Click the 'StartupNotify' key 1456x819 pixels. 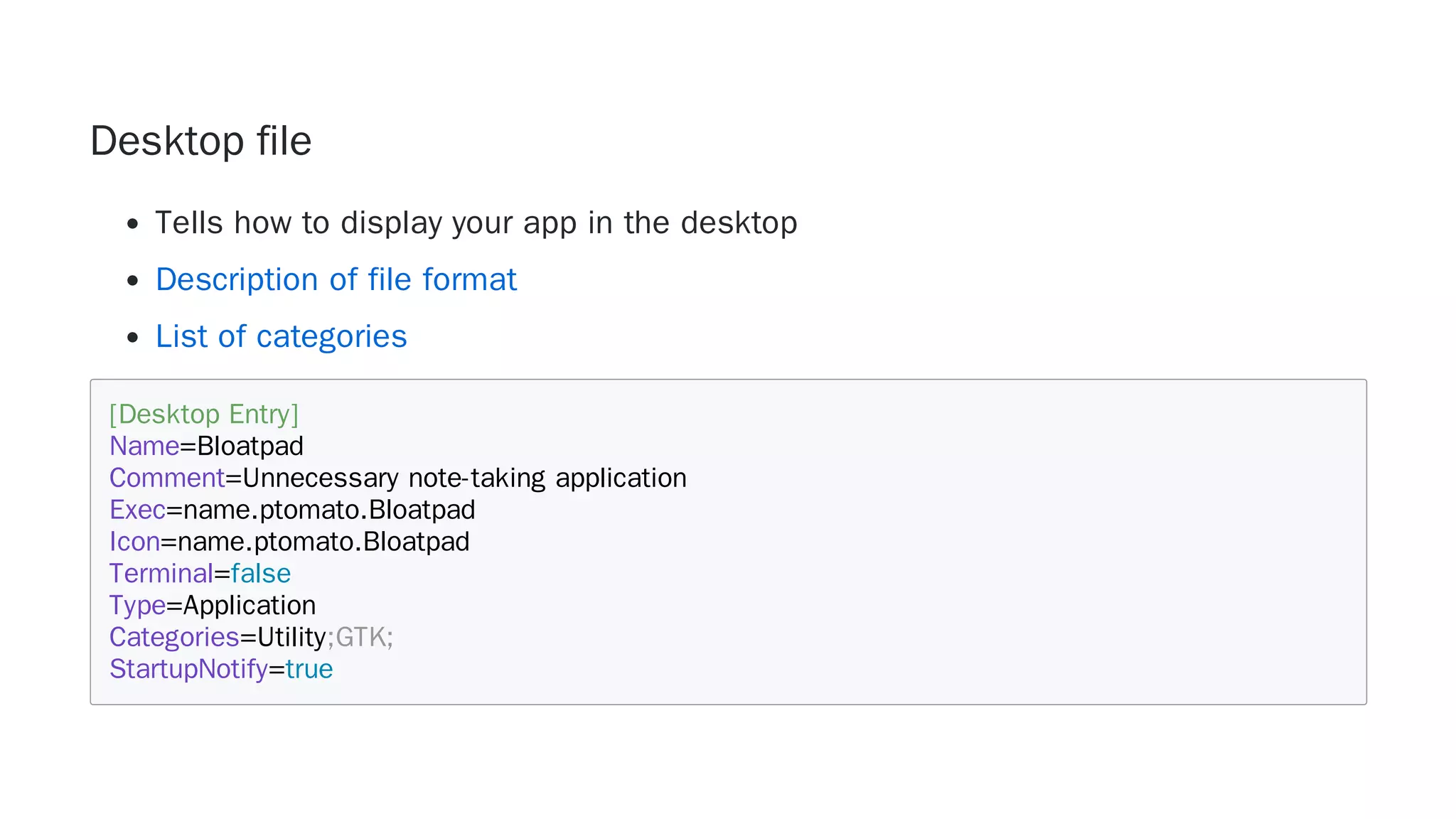pyautogui.click(x=188, y=670)
